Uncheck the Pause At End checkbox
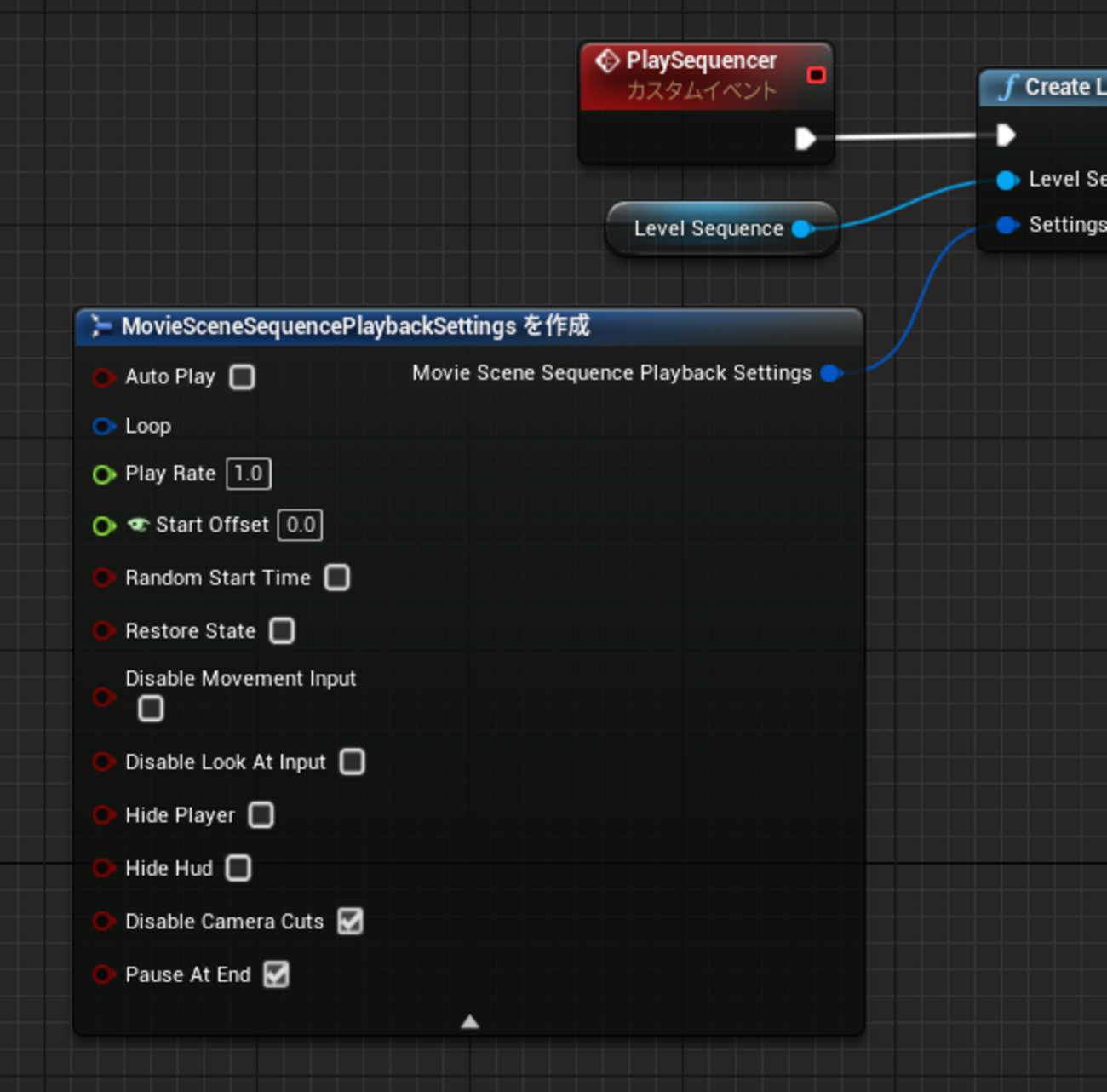Image resolution: width=1107 pixels, height=1092 pixels. 276,974
